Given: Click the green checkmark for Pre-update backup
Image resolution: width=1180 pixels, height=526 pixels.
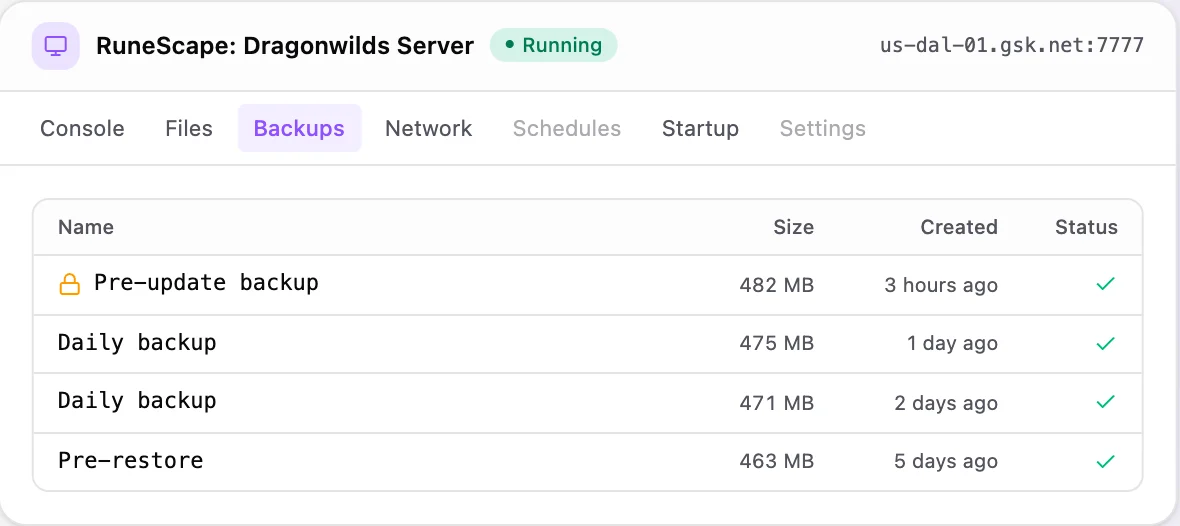Looking at the screenshot, I should [1105, 284].
